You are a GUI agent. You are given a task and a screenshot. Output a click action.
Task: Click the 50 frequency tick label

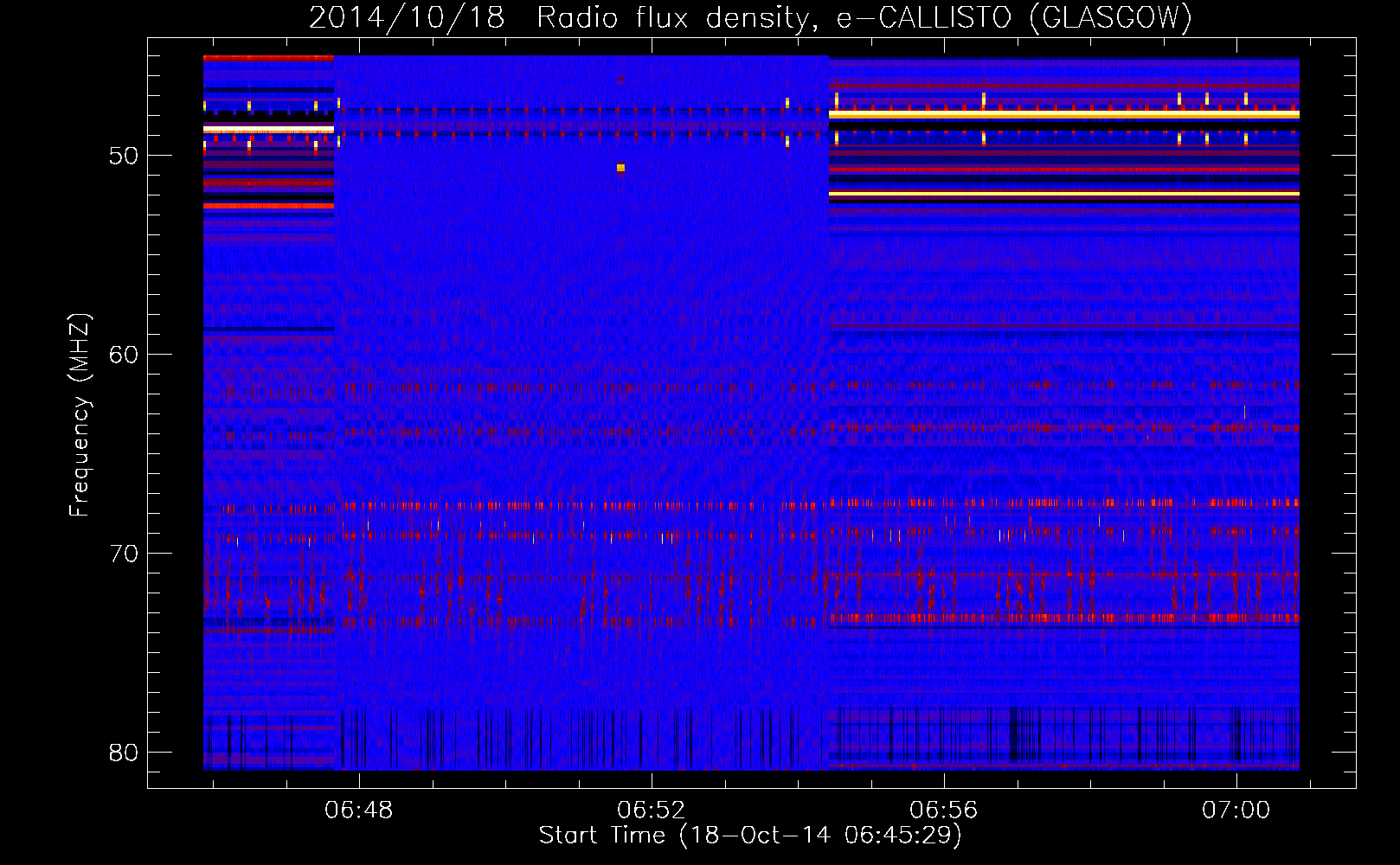pyautogui.click(x=124, y=157)
